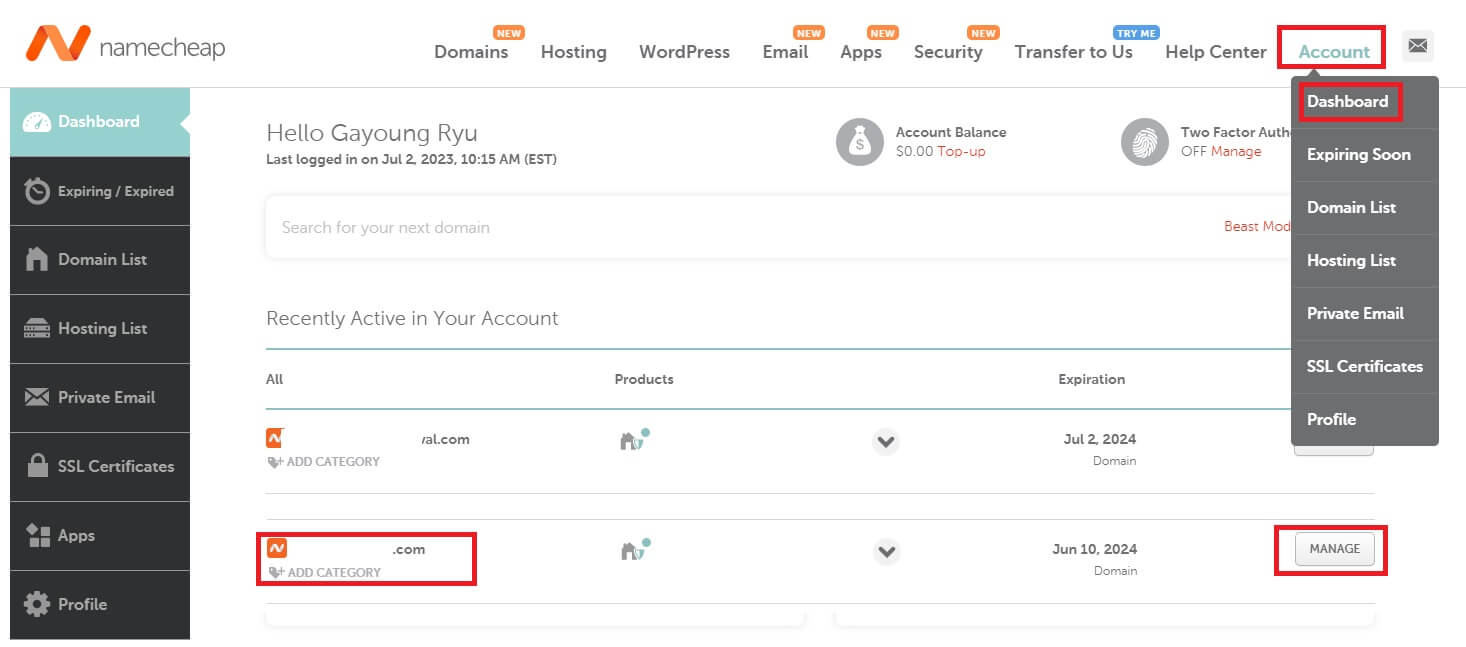1466x647 pixels.
Task: Open the Hosting menu
Action: click(574, 52)
